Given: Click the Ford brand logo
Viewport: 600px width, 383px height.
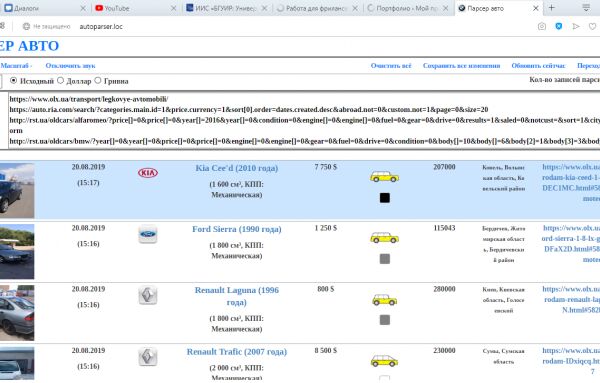Looking at the screenshot, I should 148,234.
